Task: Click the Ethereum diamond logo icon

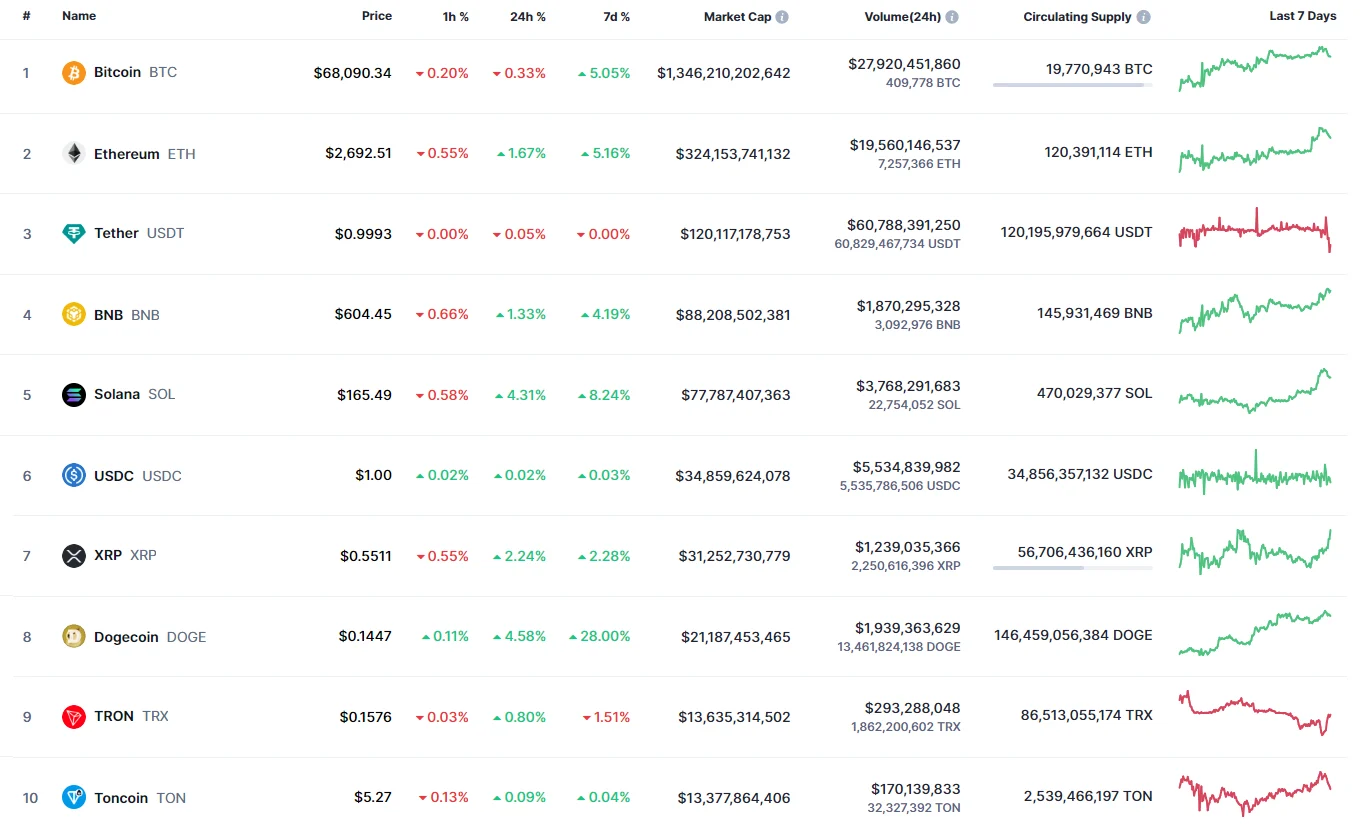Action: pyautogui.click(x=74, y=154)
